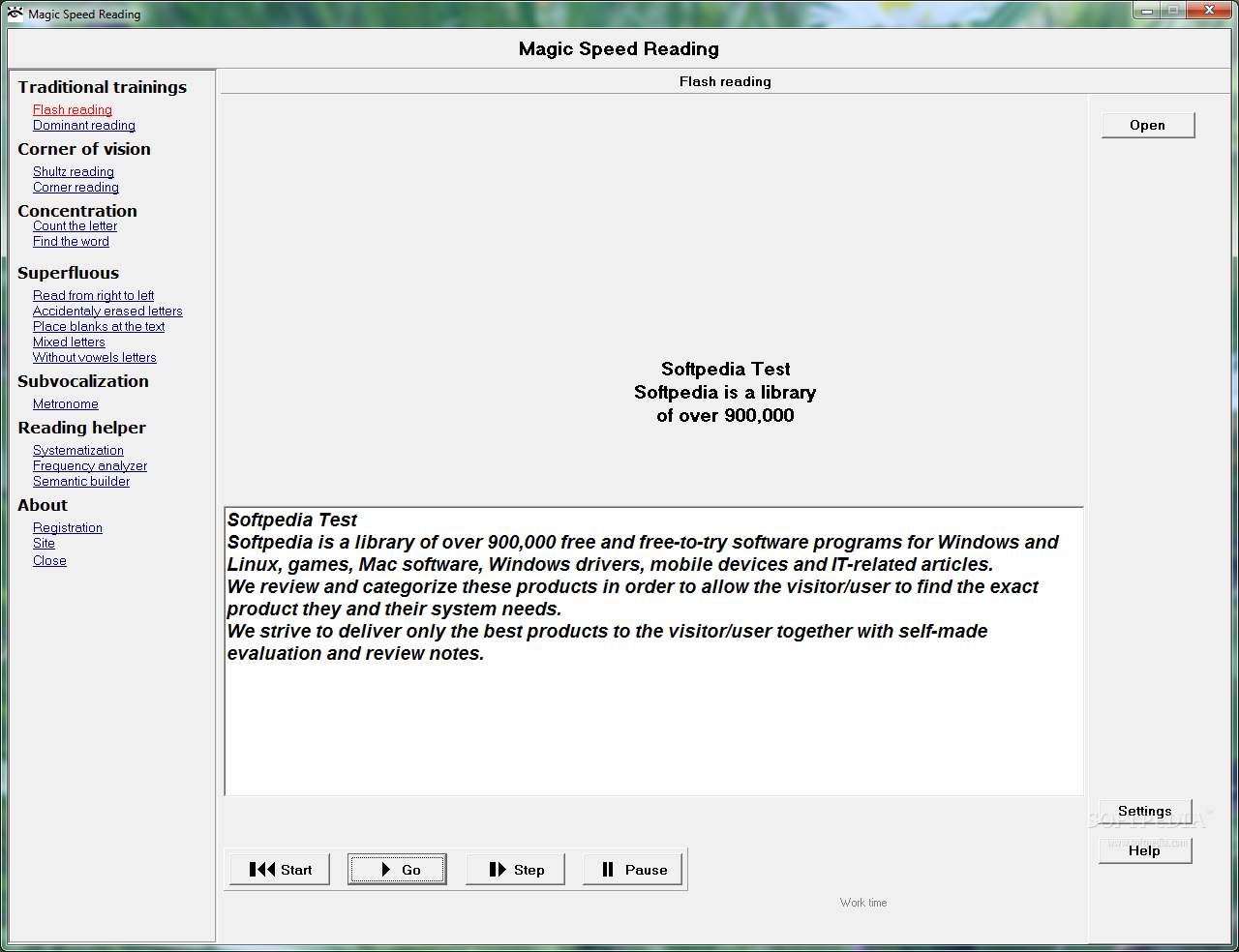Open the Flash reading training link
The image size is (1239, 952).
73,110
